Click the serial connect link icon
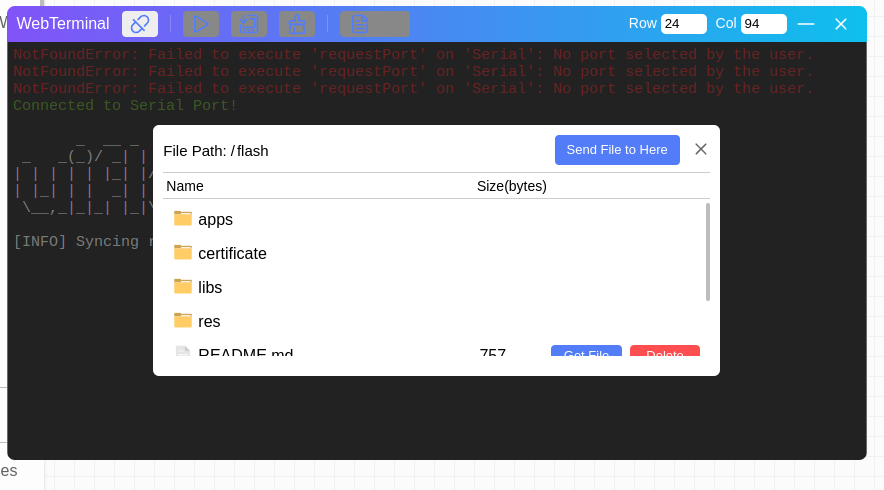 (x=140, y=24)
